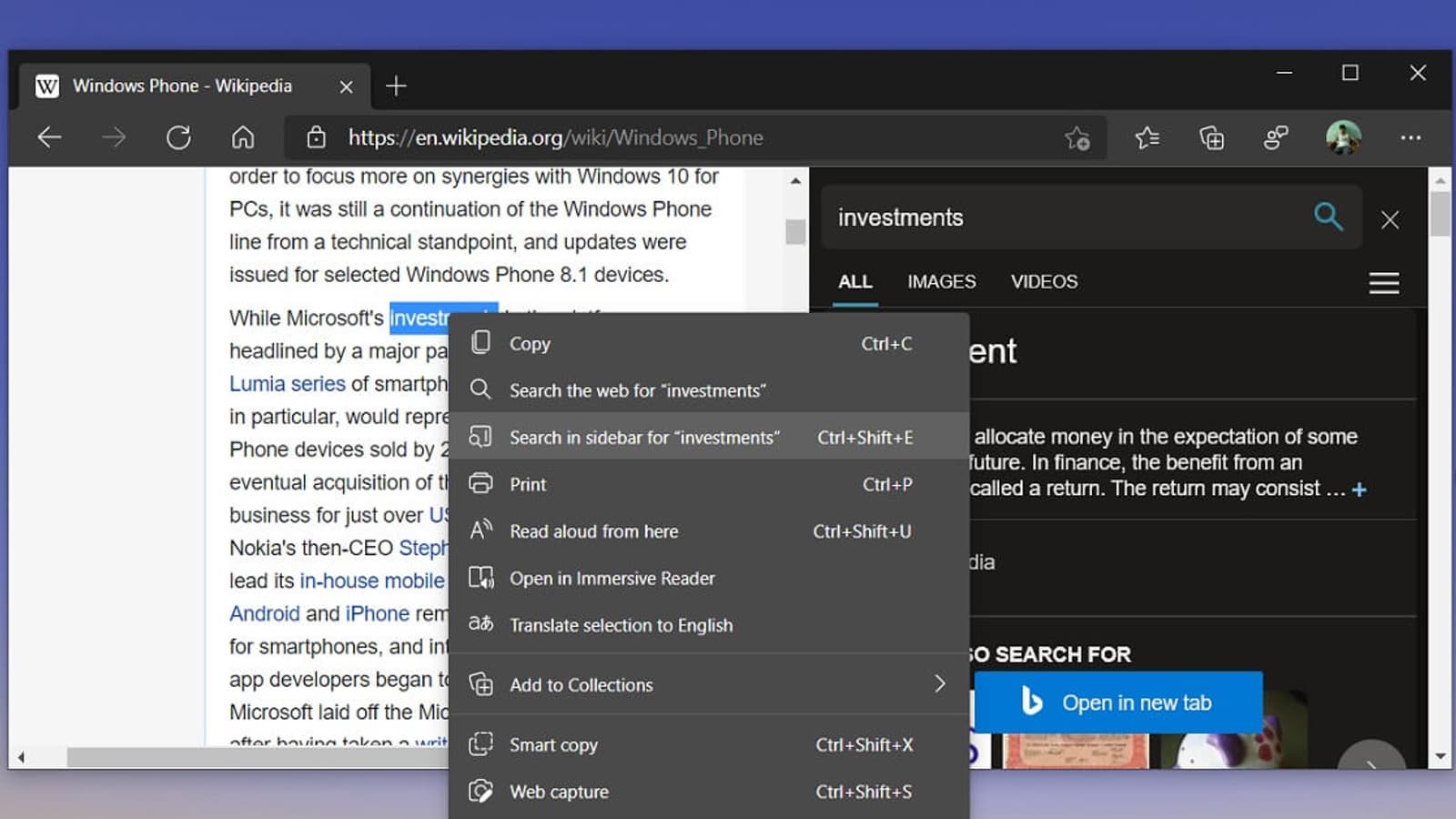Select Translate selection to English

(x=709, y=625)
